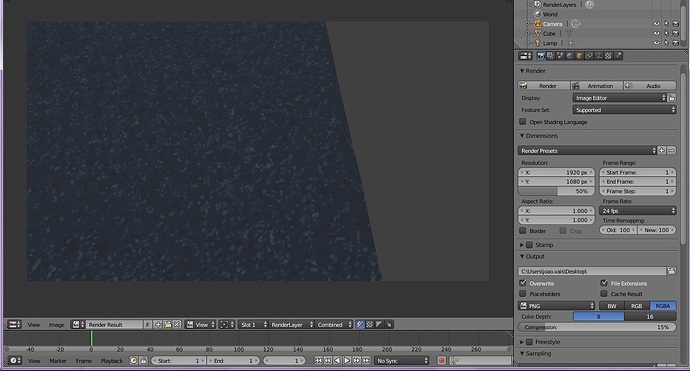Lock the timeline range with padlock icon
The height and width of the screenshot is (371, 690).
[143, 360]
